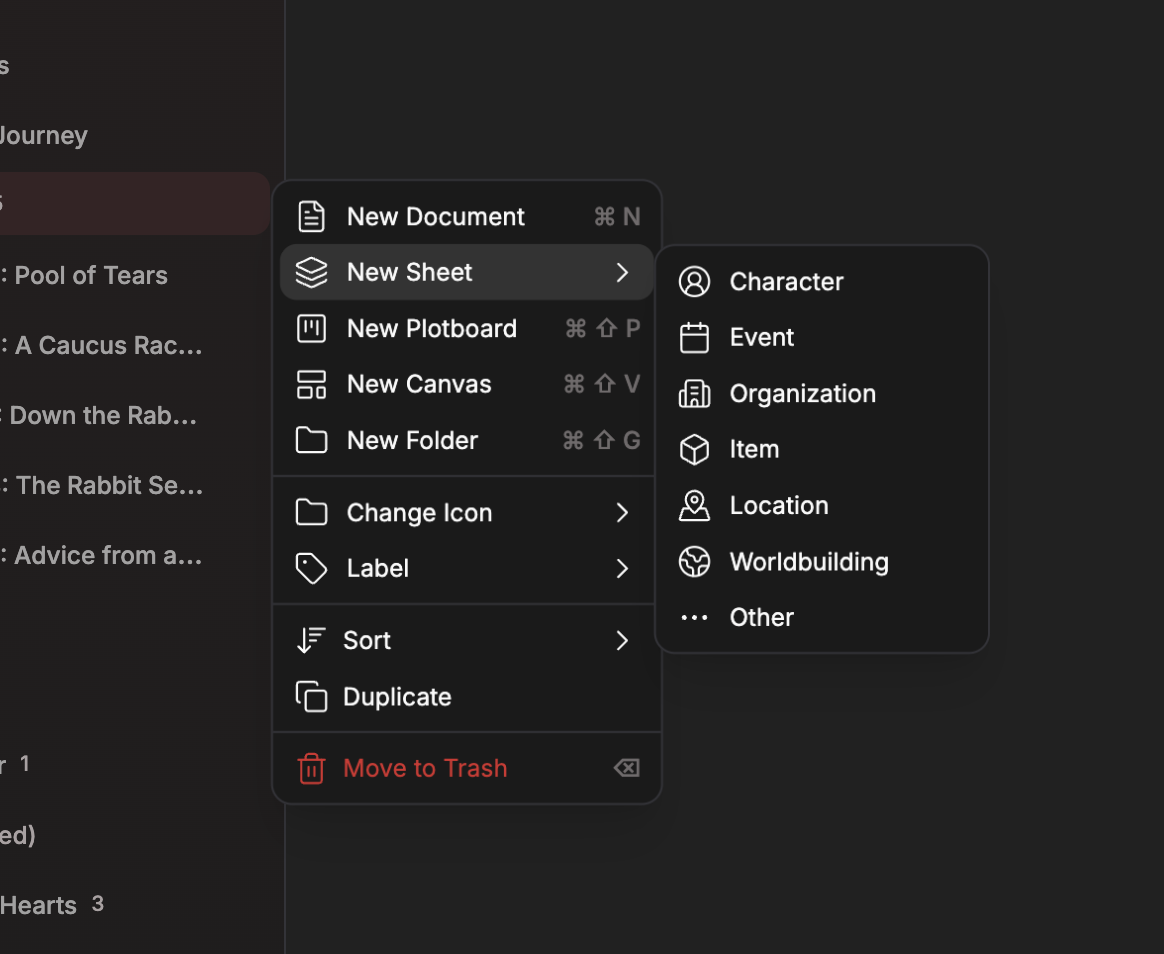The height and width of the screenshot is (954, 1164).
Task: Click the Event calendar icon
Action: (x=695, y=337)
